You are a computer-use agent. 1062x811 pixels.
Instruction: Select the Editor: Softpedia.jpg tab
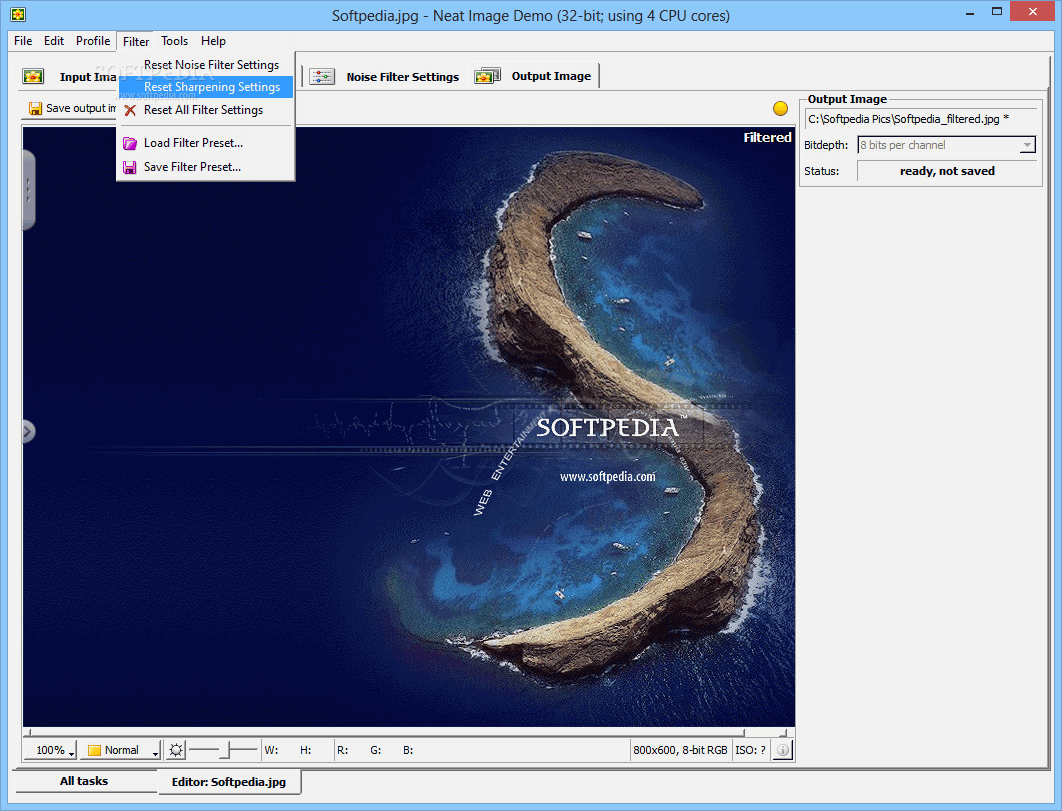229,782
